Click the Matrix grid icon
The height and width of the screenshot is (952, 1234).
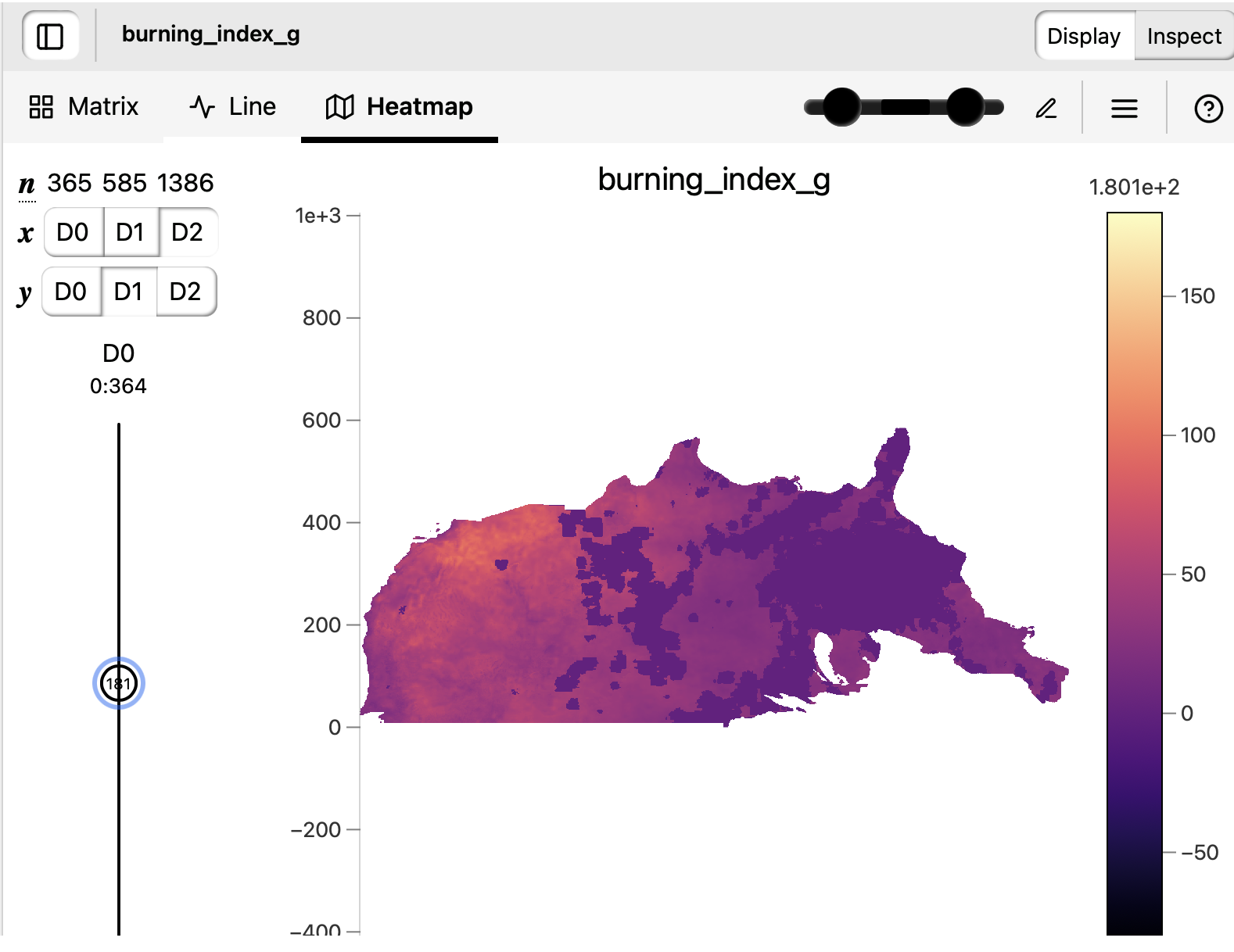tap(41, 106)
